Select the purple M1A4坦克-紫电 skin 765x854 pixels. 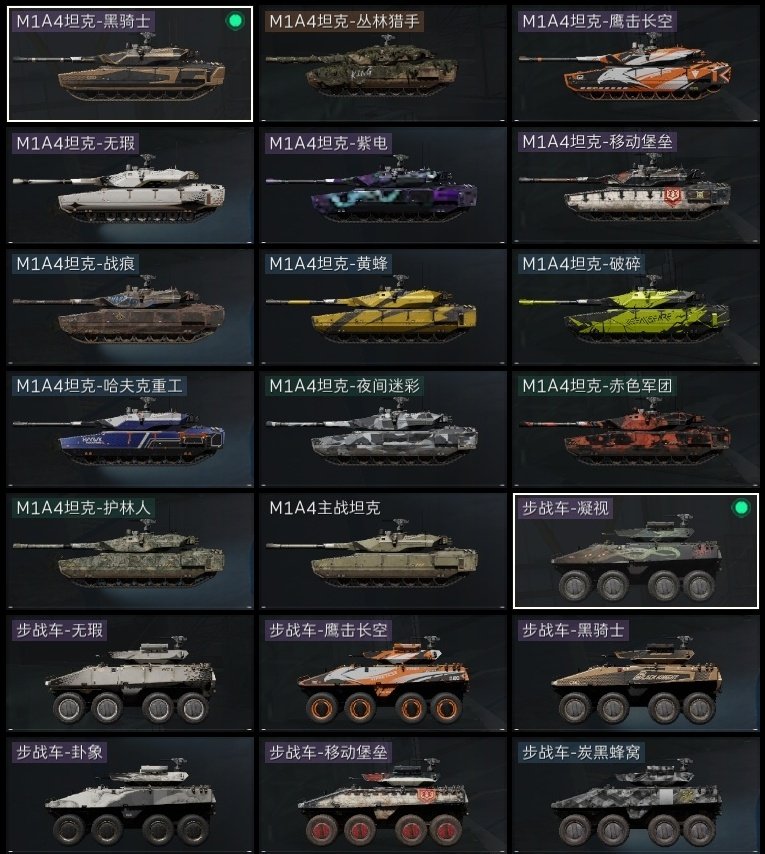[x=383, y=185]
